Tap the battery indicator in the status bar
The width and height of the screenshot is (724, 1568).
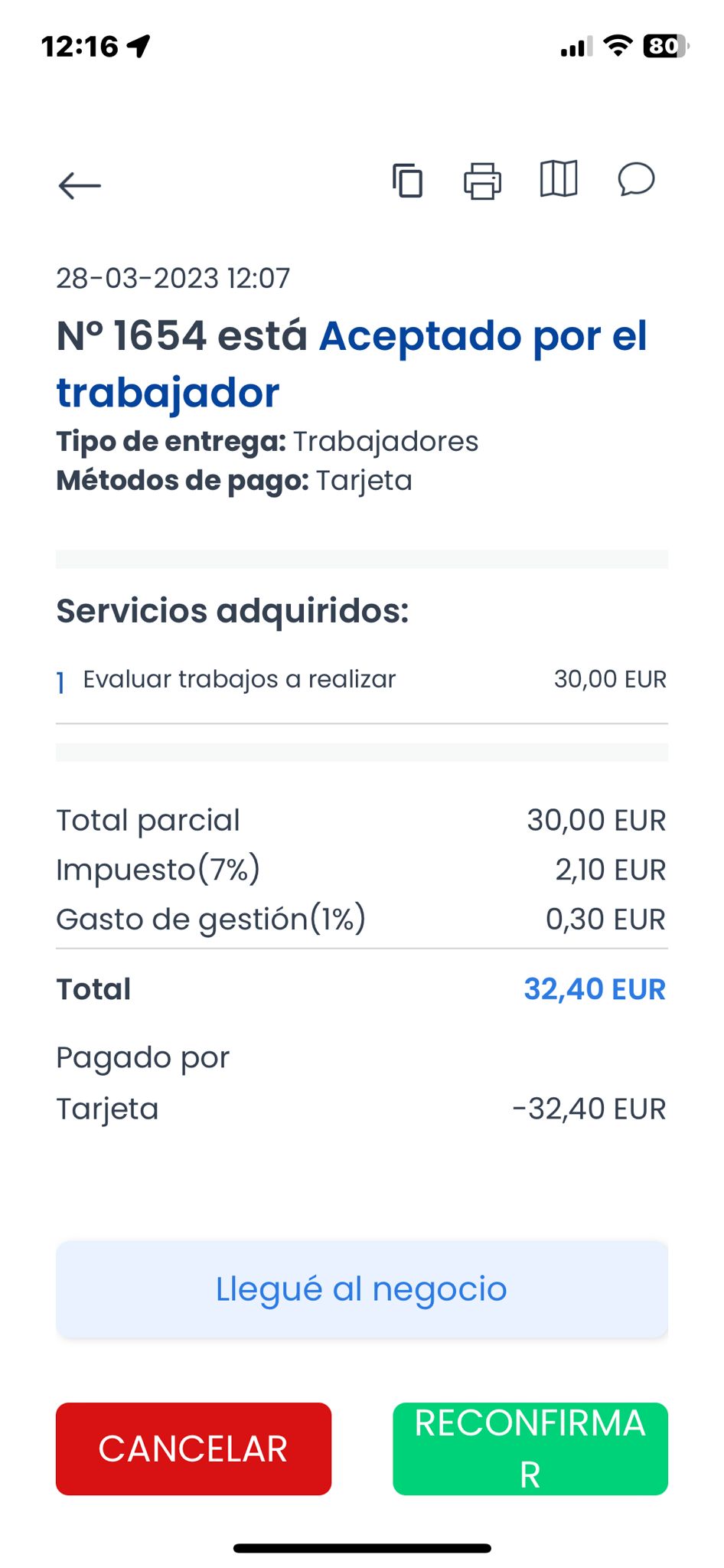pyautogui.click(x=666, y=47)
